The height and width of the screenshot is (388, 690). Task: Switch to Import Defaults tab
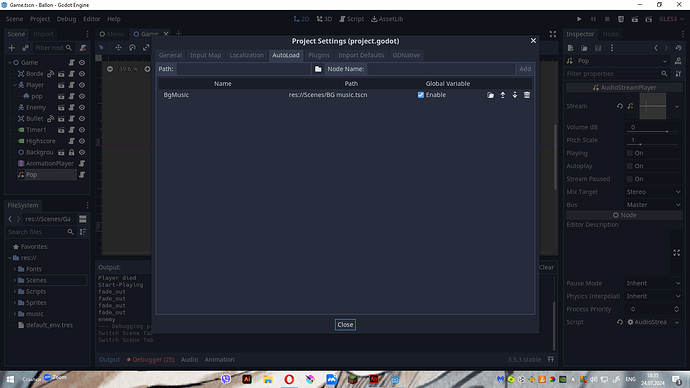pyautogui.click(x=361, y=55)
